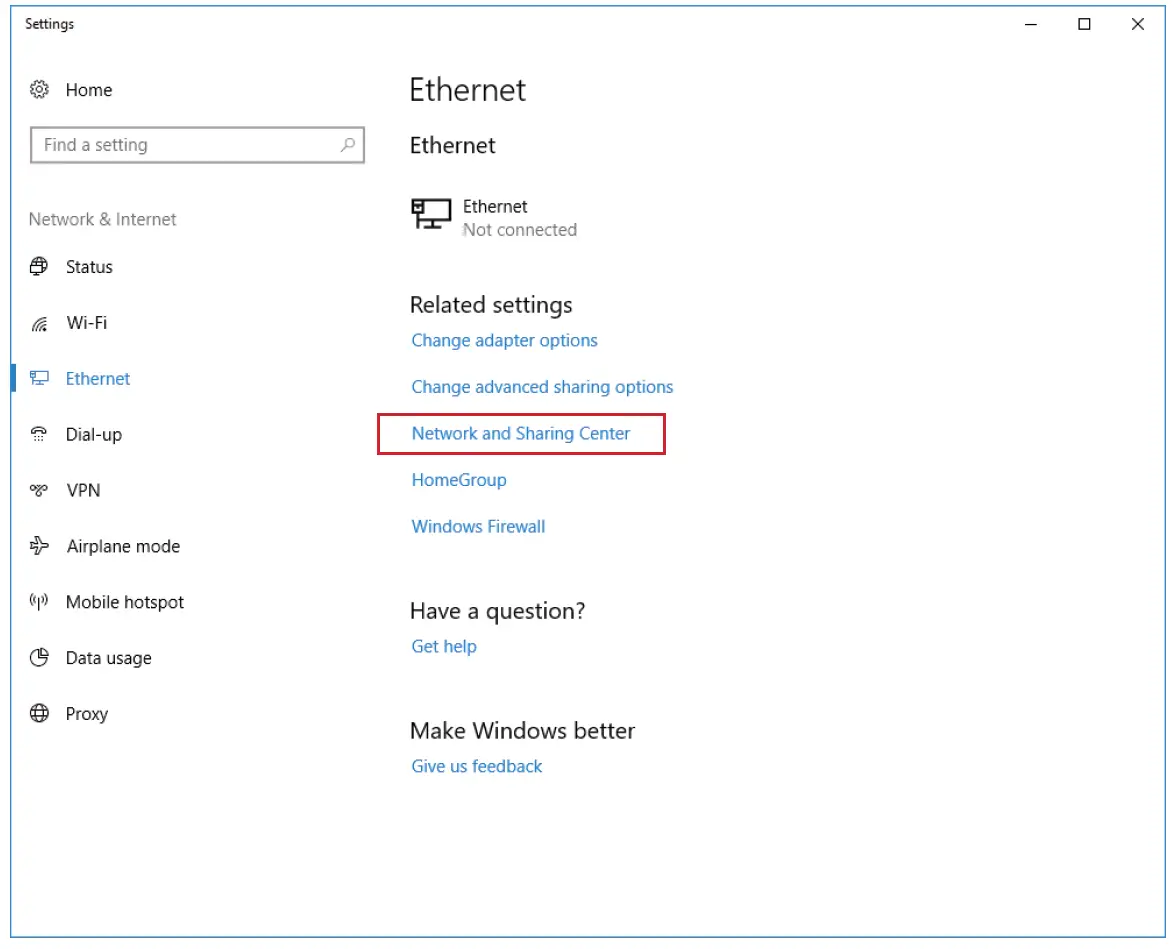Focus the Find a setting field
The image size is (1174, 949).
[x=185, y=145]
